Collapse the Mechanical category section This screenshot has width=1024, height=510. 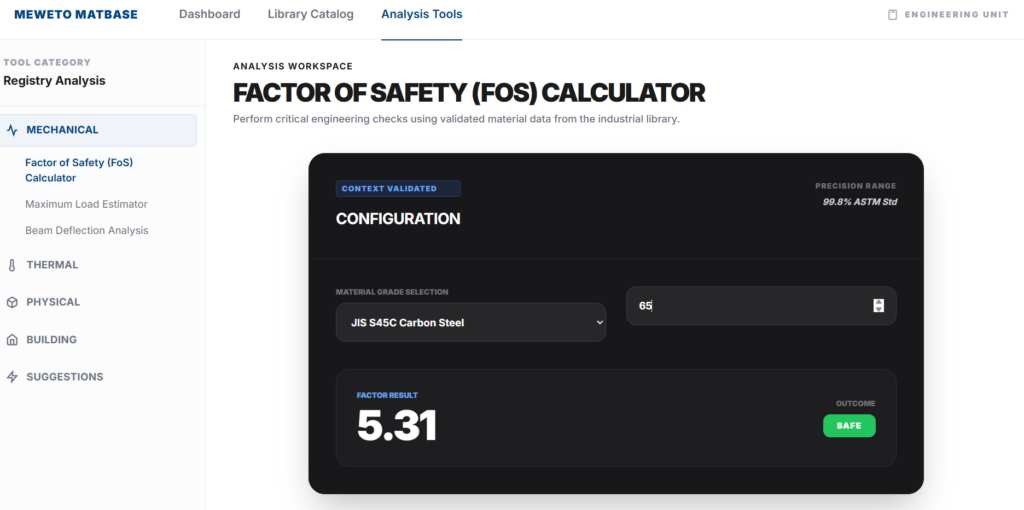(62, 130)
